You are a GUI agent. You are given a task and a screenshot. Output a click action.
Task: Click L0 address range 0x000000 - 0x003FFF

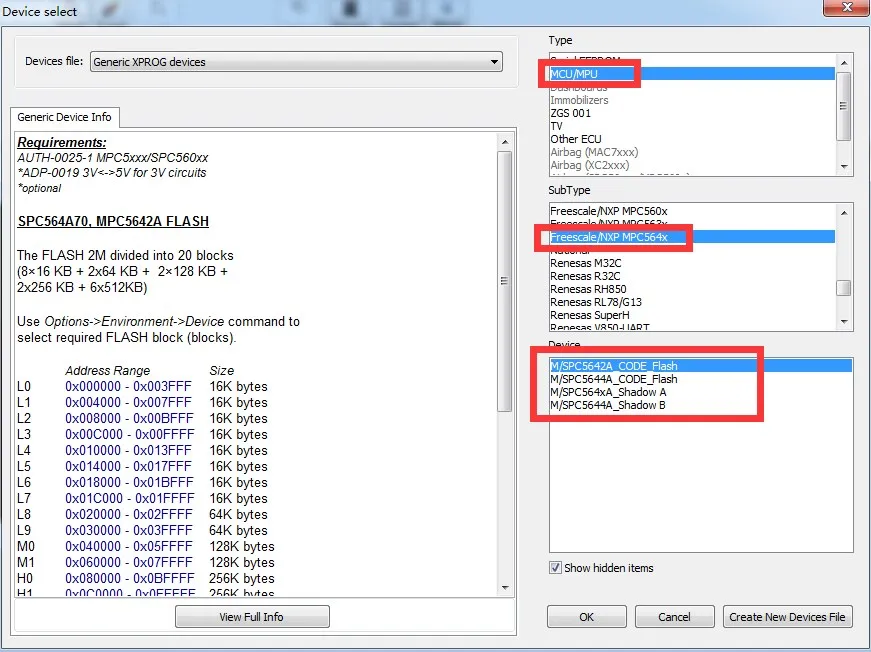[128, 387]
